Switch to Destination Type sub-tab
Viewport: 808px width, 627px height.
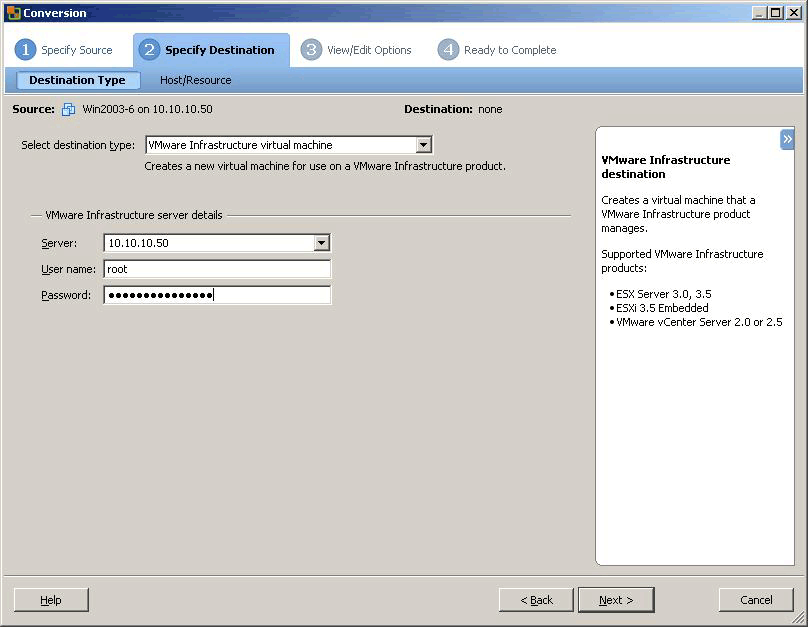(78, 80)
